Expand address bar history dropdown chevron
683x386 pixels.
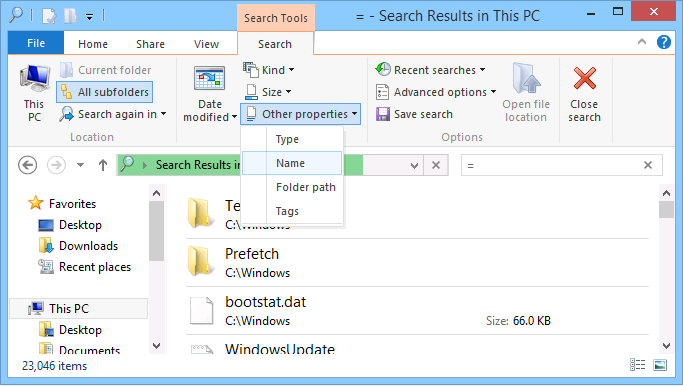[x=414, y=166]
